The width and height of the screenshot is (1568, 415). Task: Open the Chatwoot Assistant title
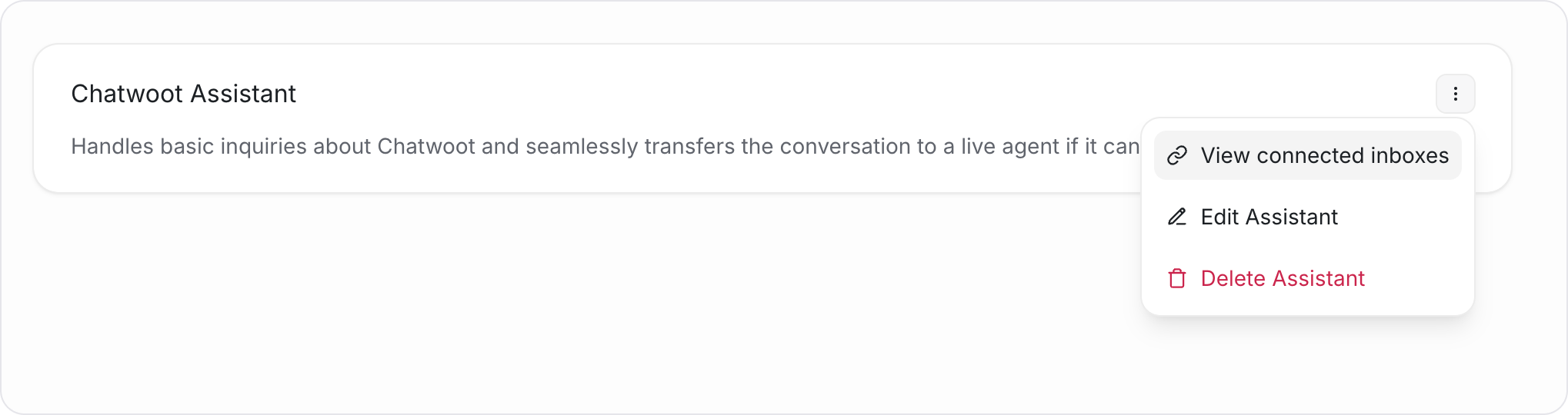[183, 94]
